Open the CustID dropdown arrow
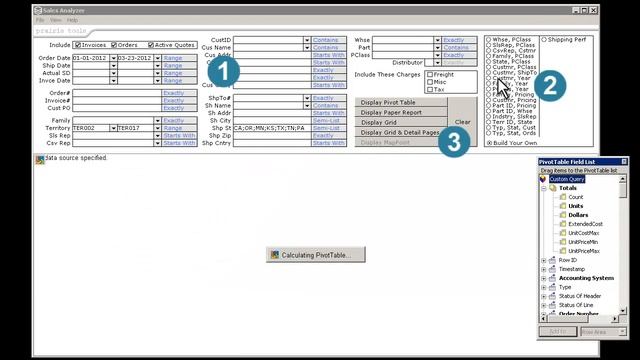The height and width of the screenshot is (360, 640). point(307,40)
